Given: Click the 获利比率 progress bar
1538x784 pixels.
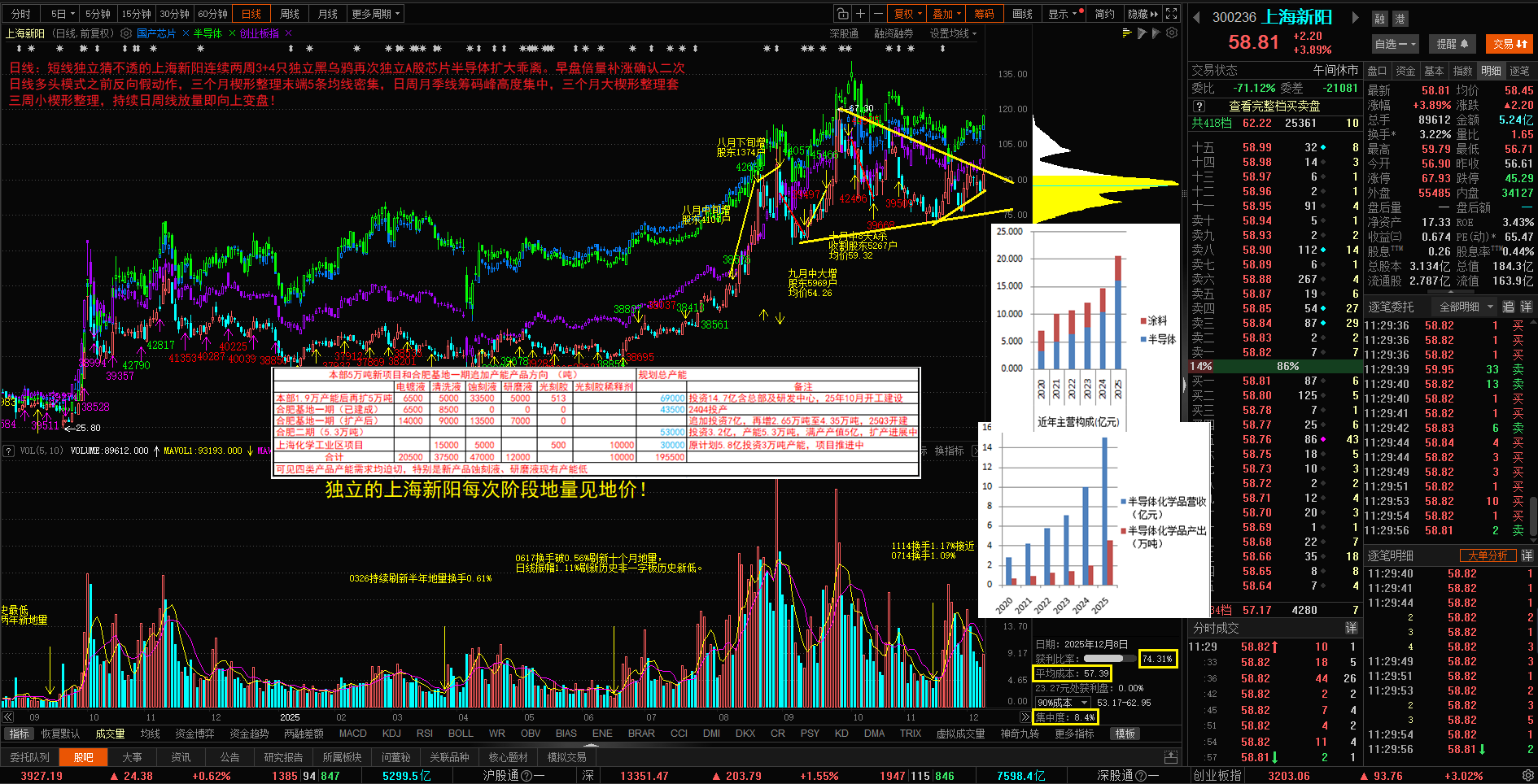Looking at the screenshot, I should [1110, 659].
